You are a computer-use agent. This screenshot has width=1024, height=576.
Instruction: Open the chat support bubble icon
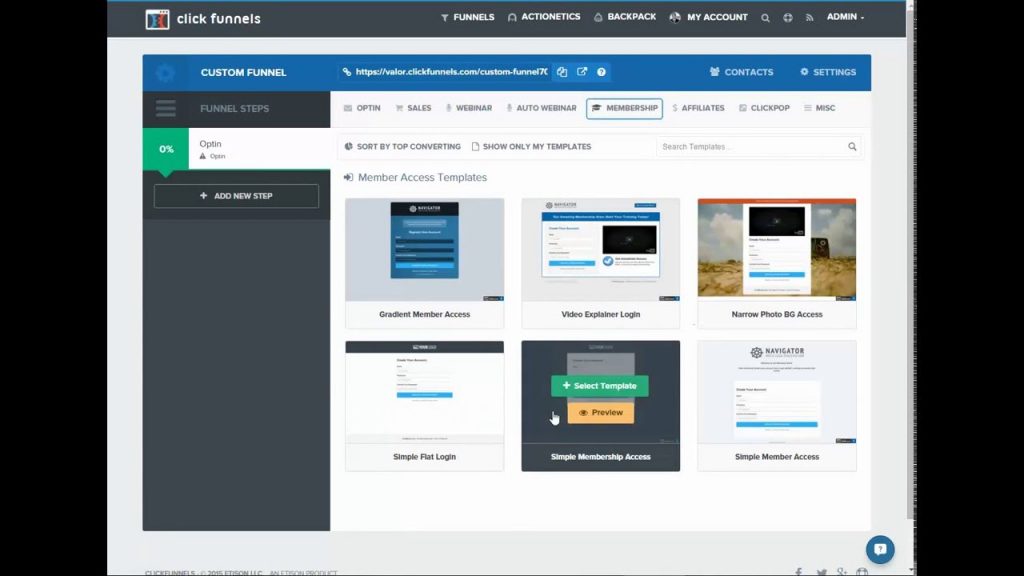(880, 549)
